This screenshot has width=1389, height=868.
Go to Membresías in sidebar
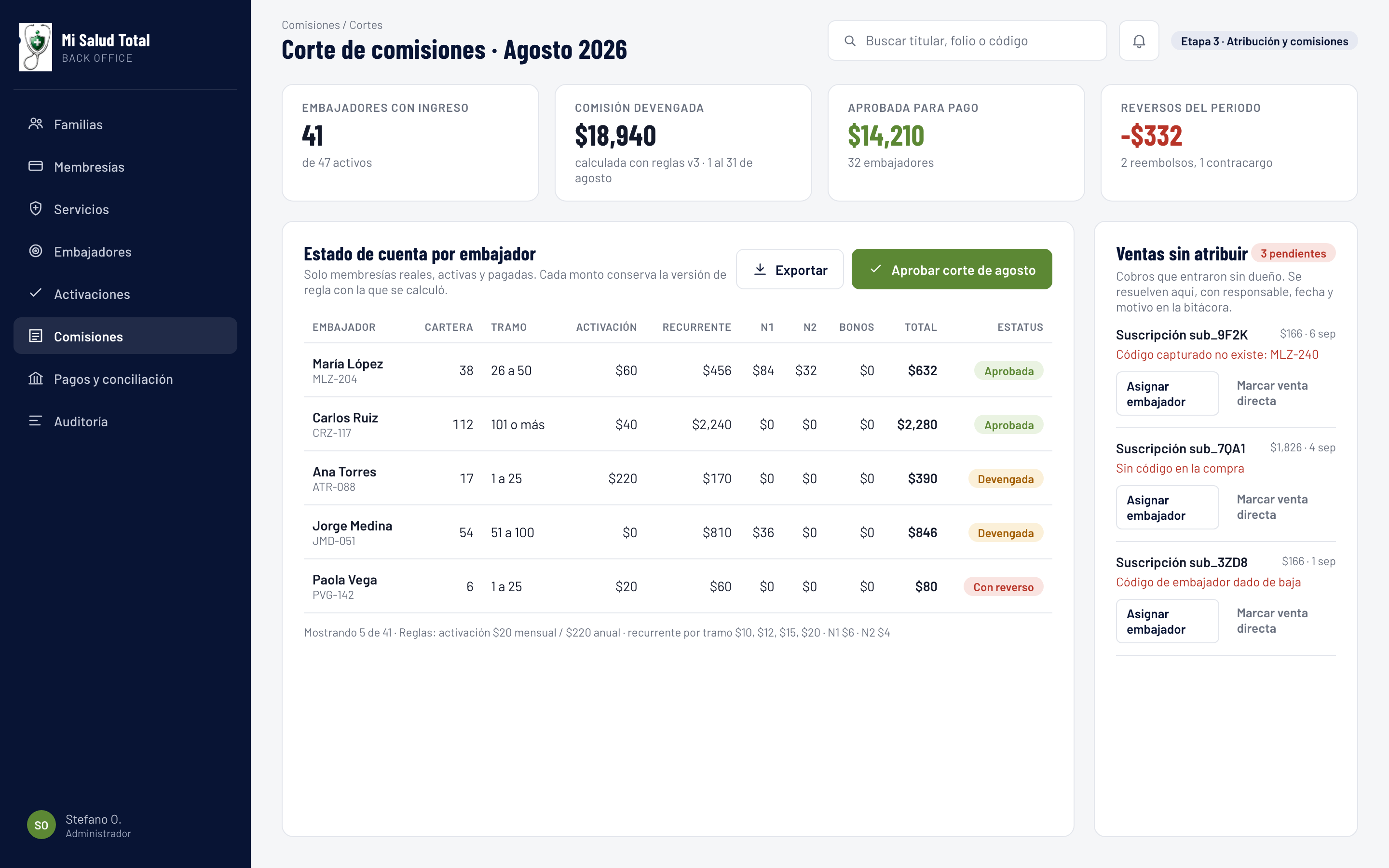(x=125, y=166)
